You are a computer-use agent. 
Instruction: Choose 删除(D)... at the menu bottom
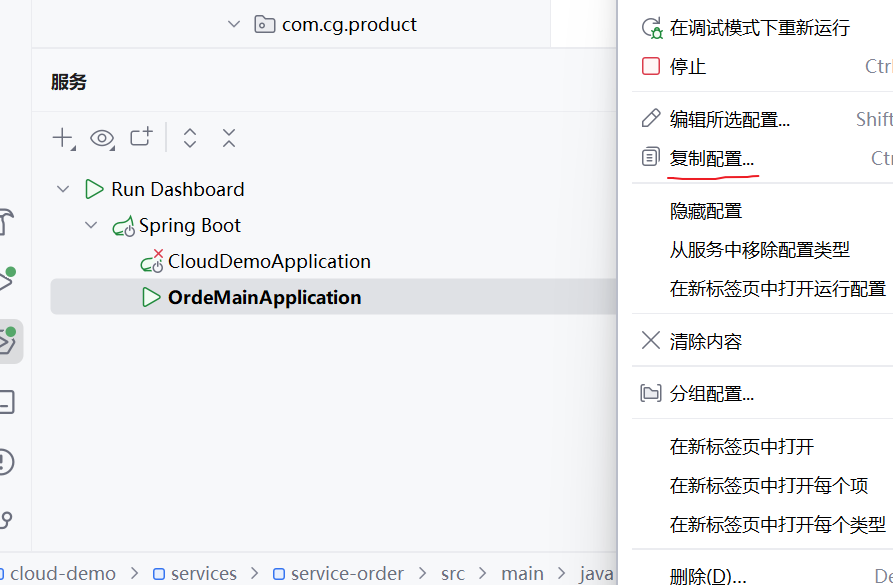click(x=708, y=575)
